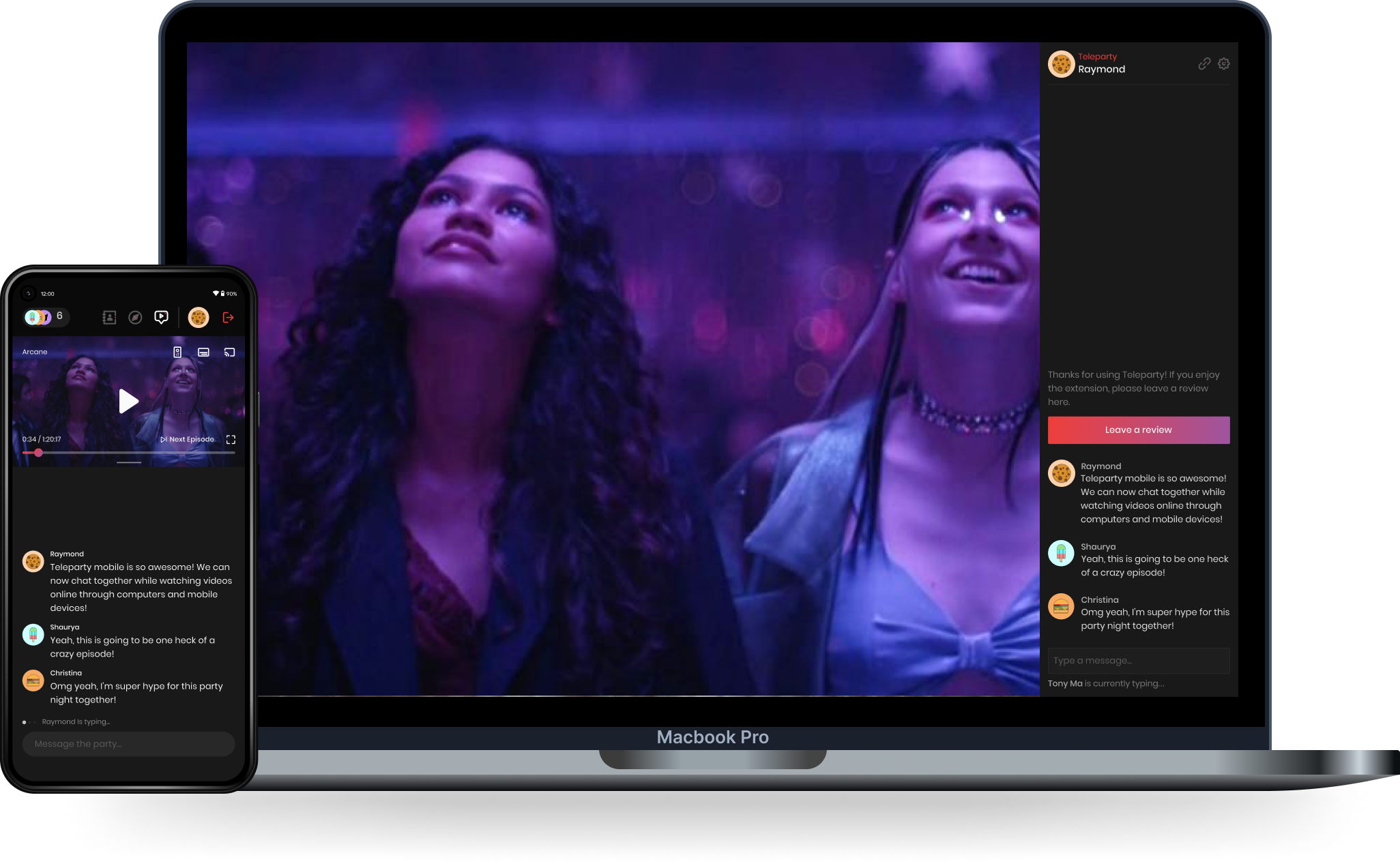Open Teleparty sidebar settings gear
The height and width of the screenshot is (866, 1400).
1224,63
